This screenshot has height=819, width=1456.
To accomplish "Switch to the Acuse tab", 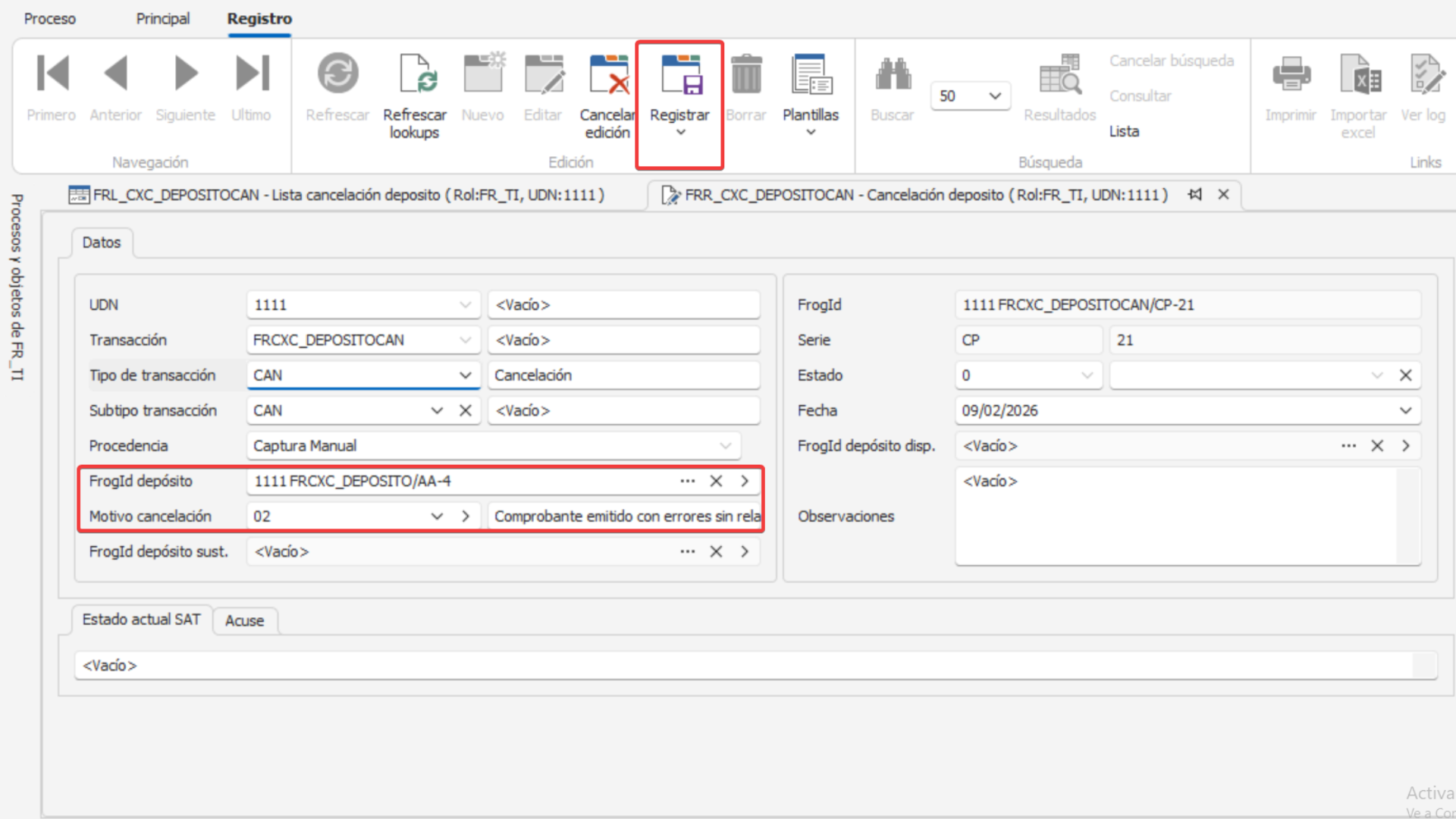I will pos(244,620).
